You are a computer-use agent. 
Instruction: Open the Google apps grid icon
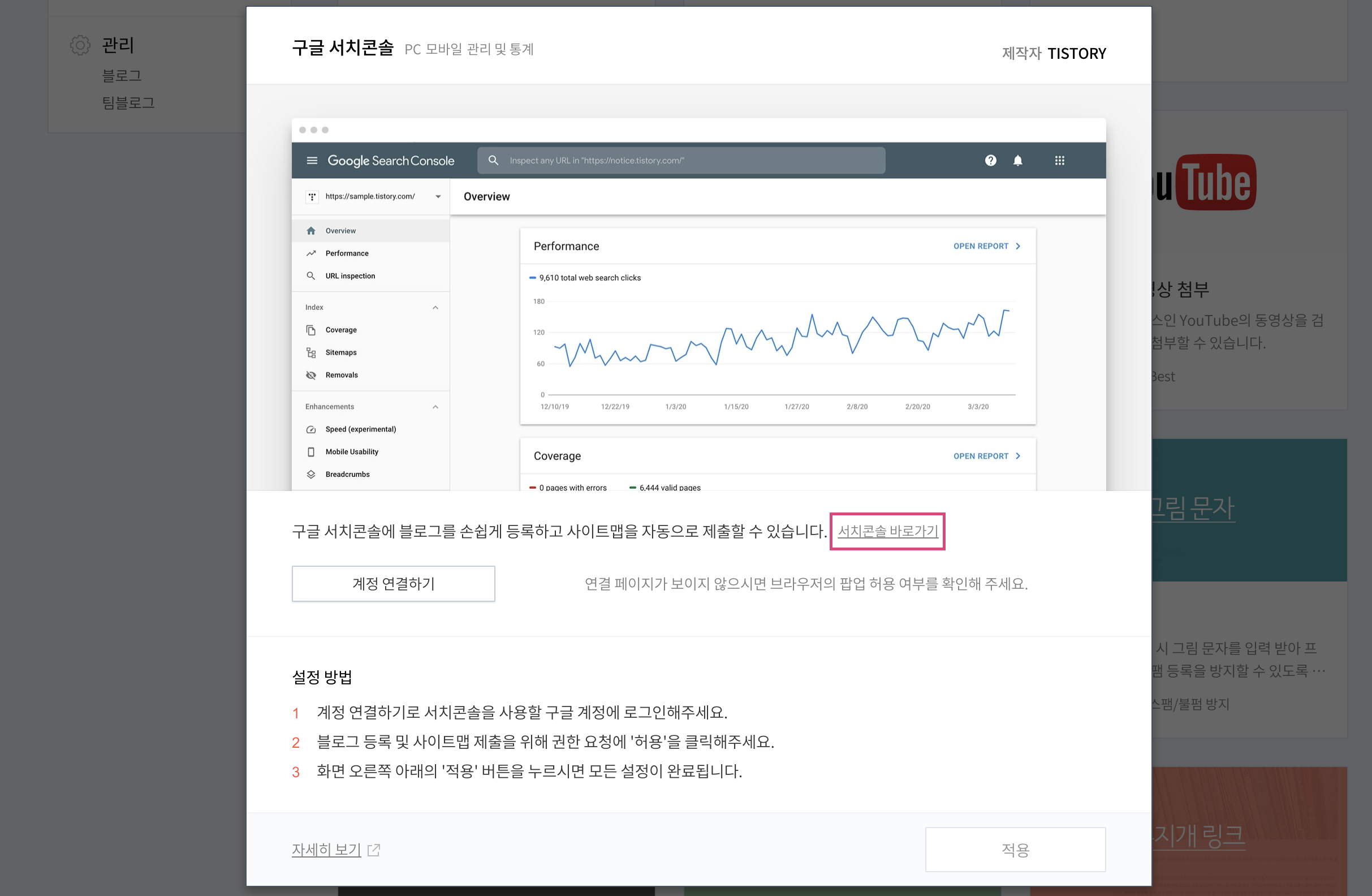(x=1060, y=160)
